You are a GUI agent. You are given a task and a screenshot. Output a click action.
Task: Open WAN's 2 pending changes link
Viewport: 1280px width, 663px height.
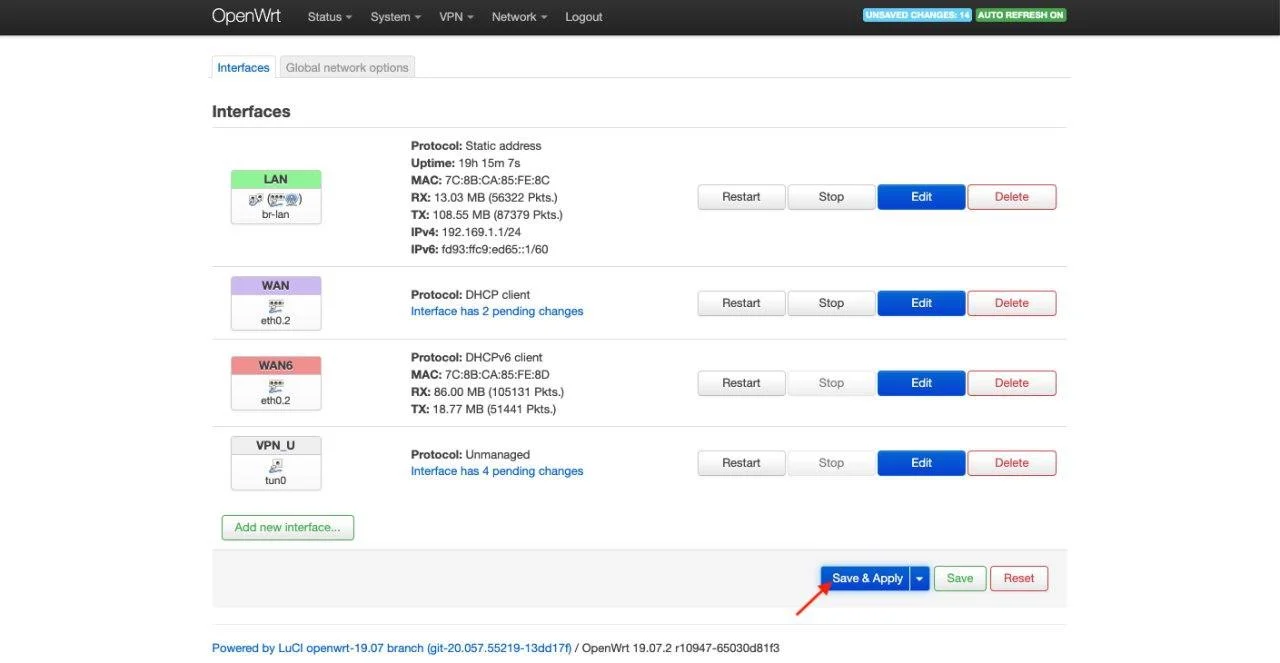pyautogui.click(x=496, y=311)
